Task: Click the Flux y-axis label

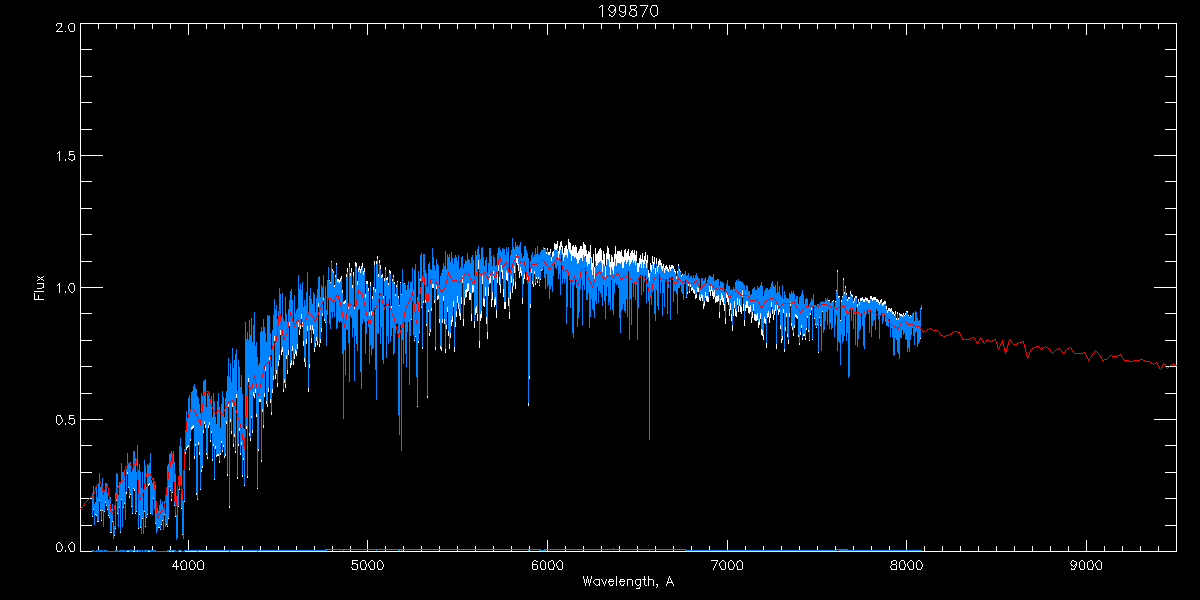Action: coord(39,288)
